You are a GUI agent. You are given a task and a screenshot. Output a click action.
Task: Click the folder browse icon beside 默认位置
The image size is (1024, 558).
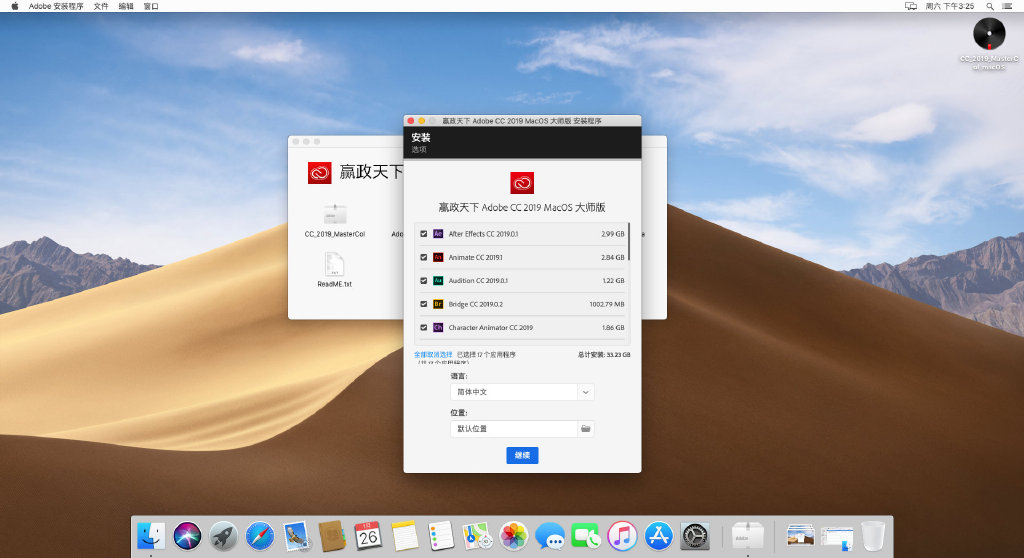tap(586, 429)
